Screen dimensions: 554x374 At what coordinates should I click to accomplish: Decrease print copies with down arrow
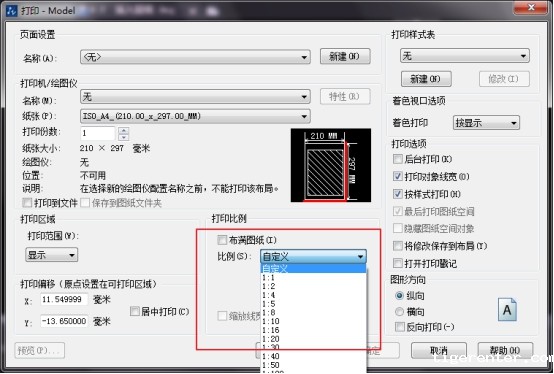click(x=124, y=137)
